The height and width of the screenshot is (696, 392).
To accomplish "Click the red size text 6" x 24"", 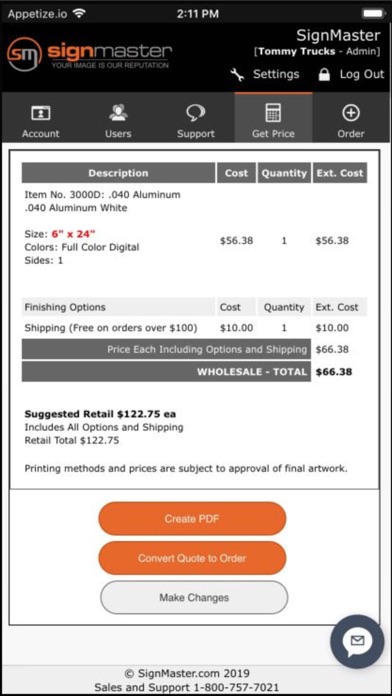I will [71, 234].
